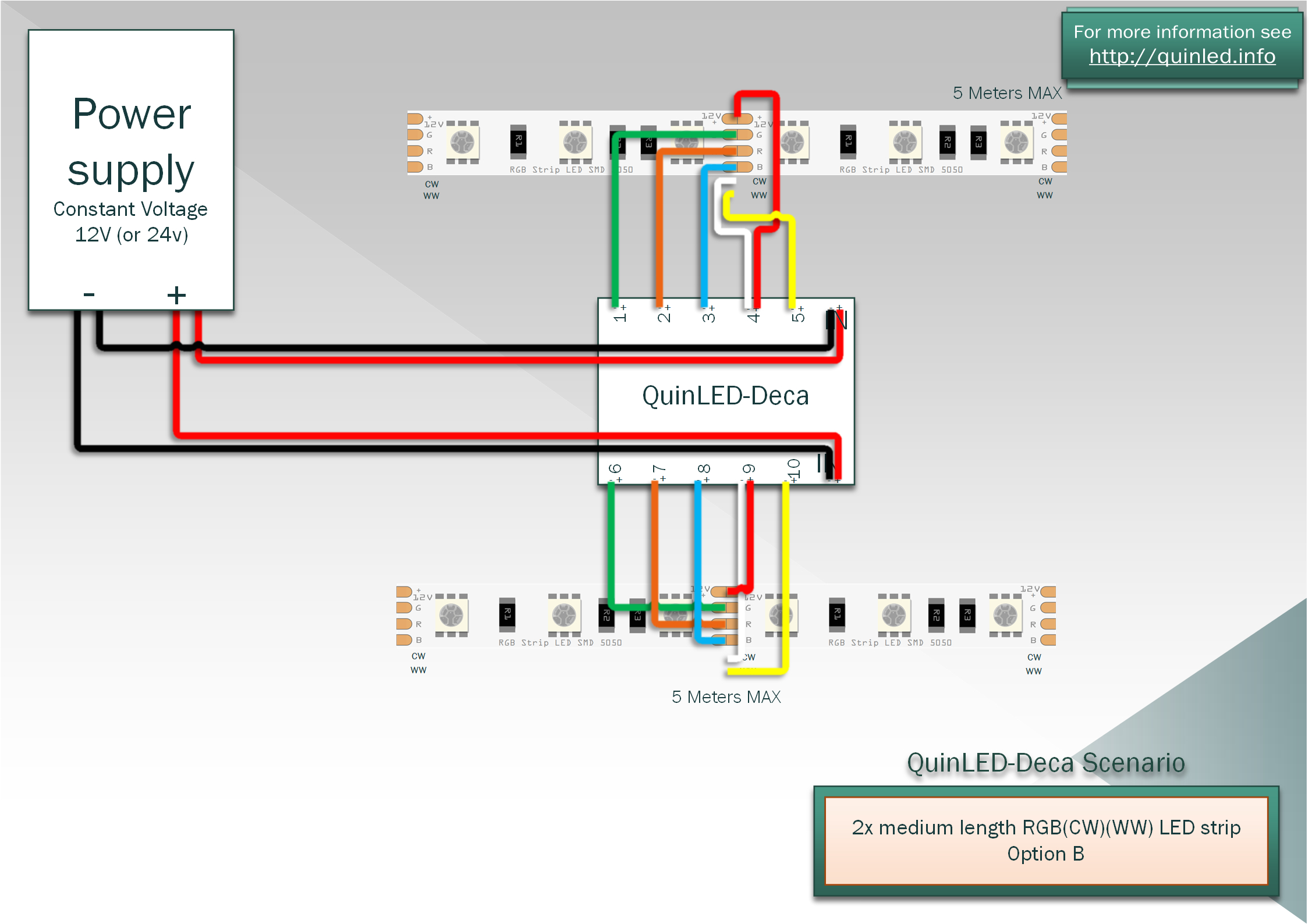Click the power supply minus terminal
Screen dimensions: 1312x924
88,294
